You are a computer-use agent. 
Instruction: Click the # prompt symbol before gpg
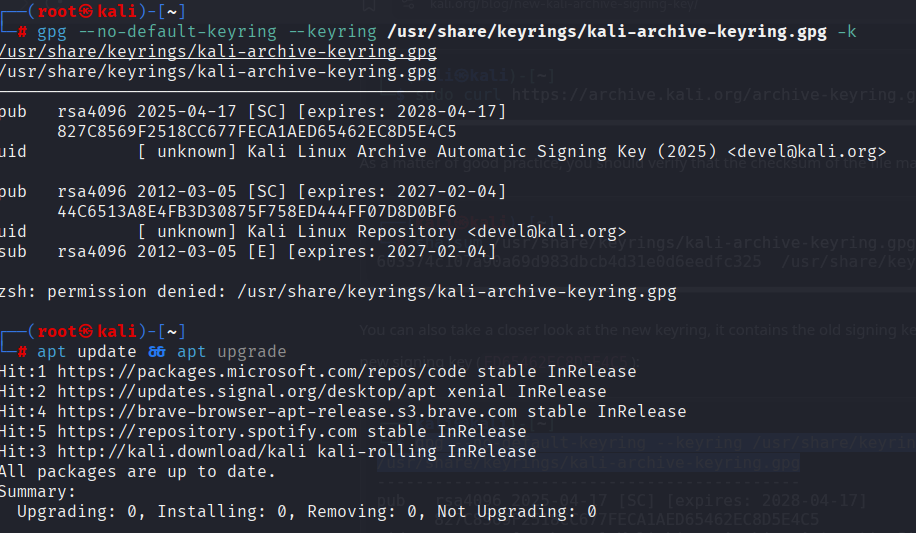click(x=22, y=32)
